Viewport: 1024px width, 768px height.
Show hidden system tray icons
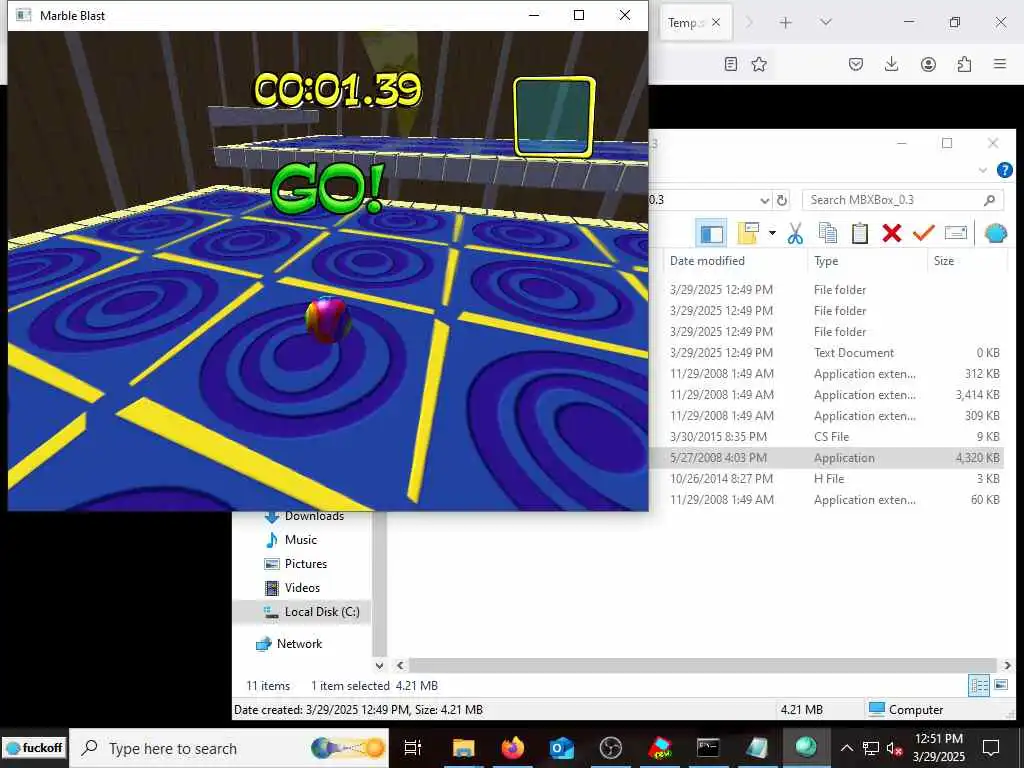click(x=846, y=748)
